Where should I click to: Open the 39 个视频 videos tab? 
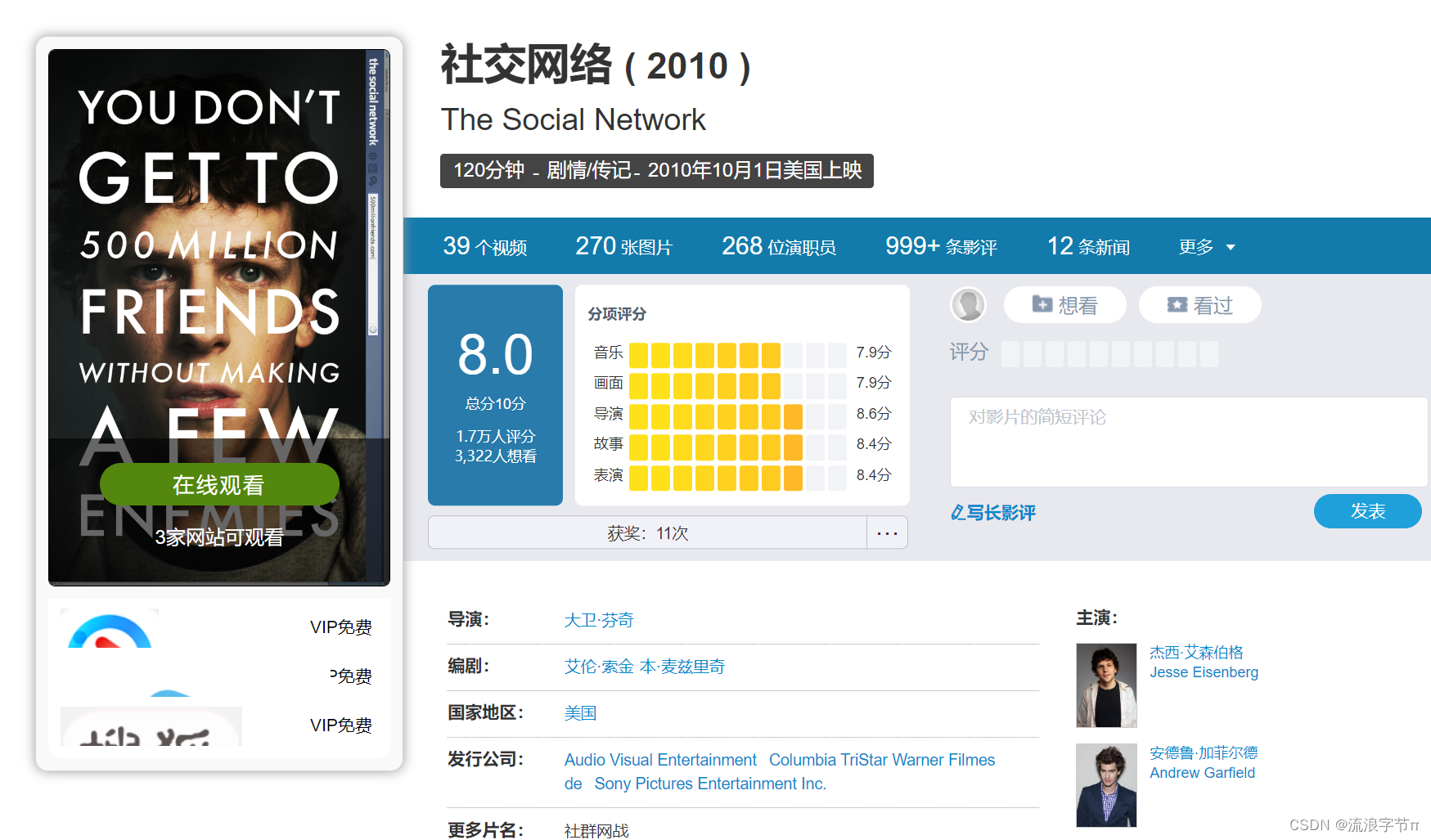[485, 246]
